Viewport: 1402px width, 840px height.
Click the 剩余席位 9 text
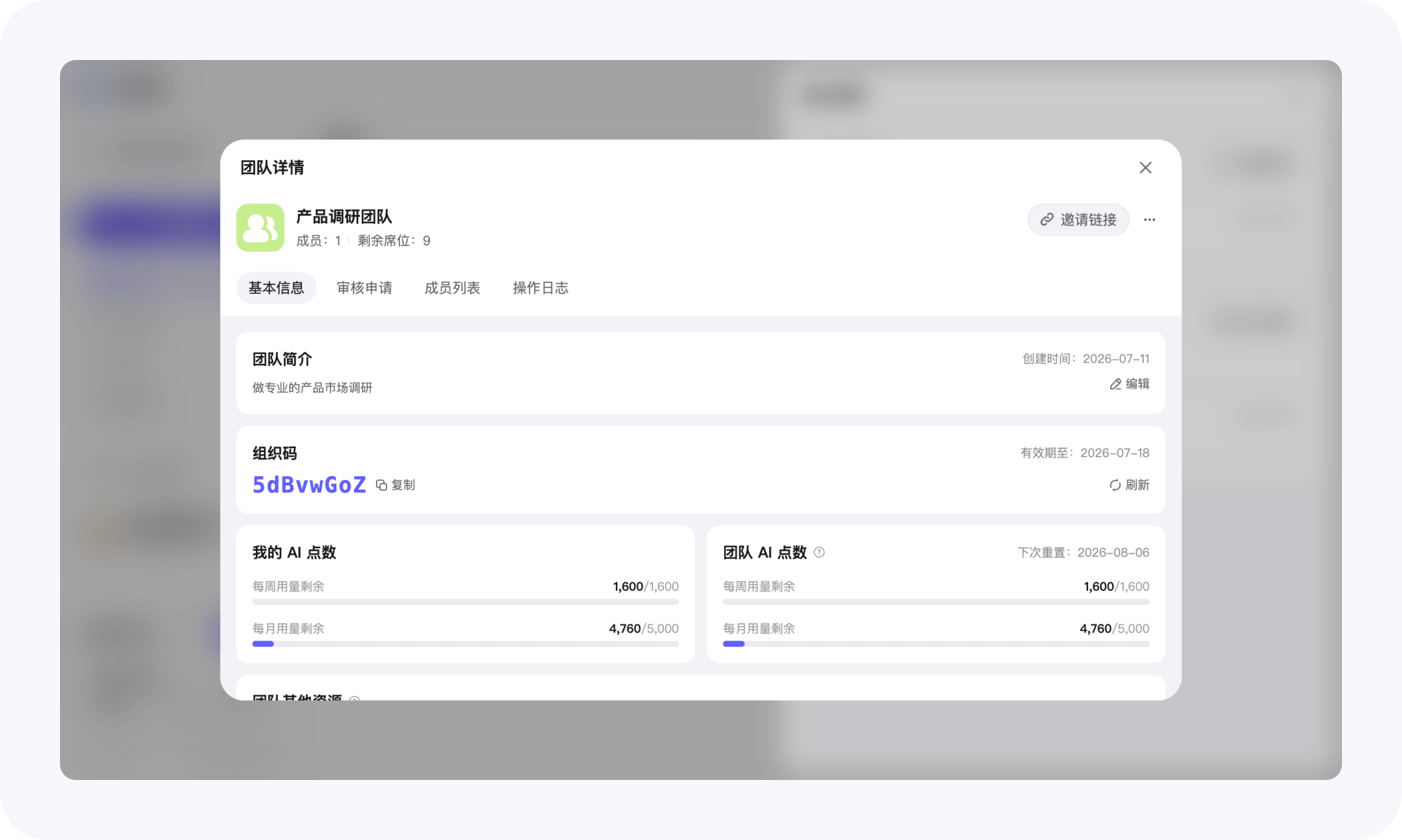tap(394, 241)
